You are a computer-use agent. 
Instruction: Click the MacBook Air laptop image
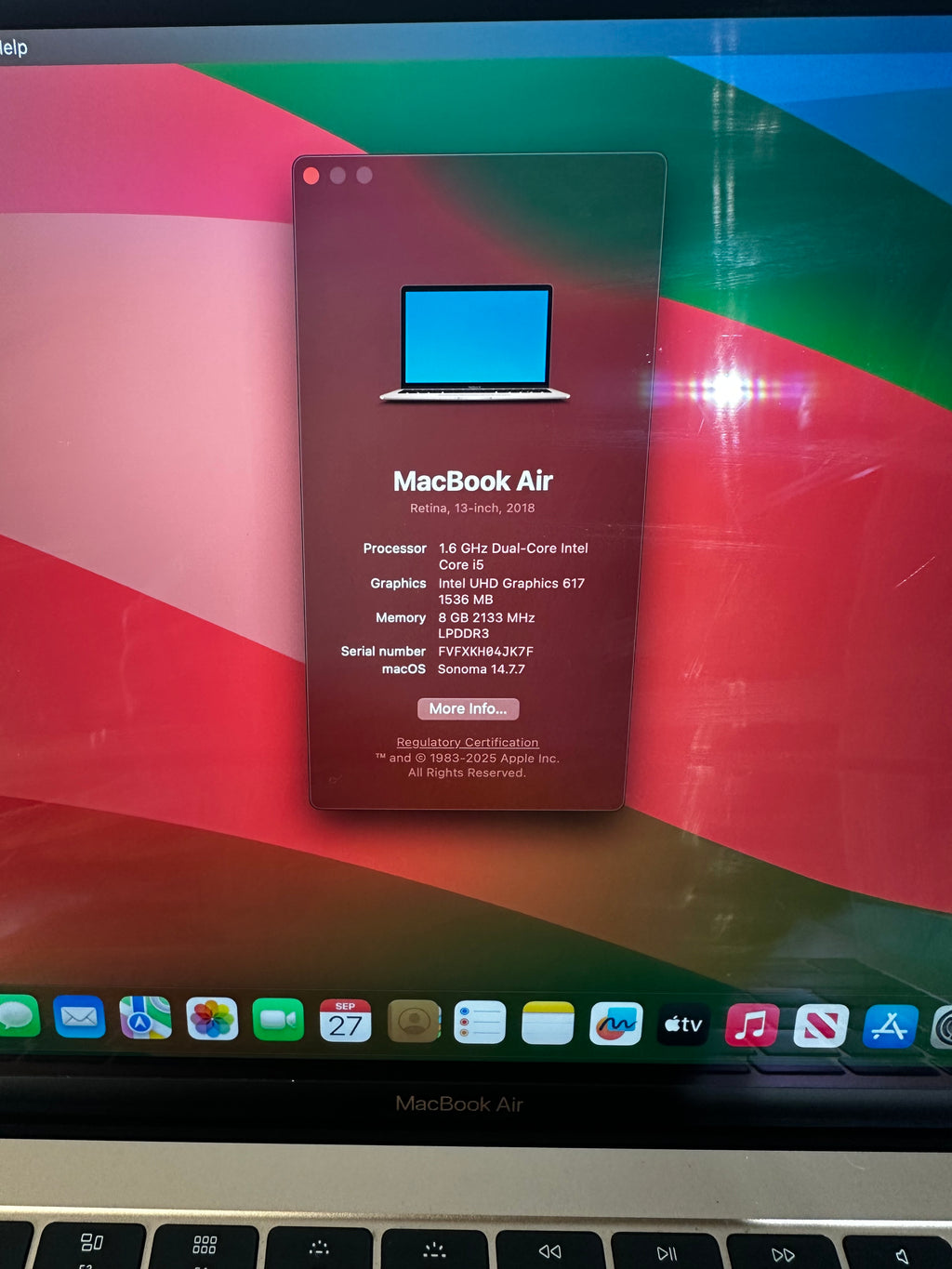(475, 343)
